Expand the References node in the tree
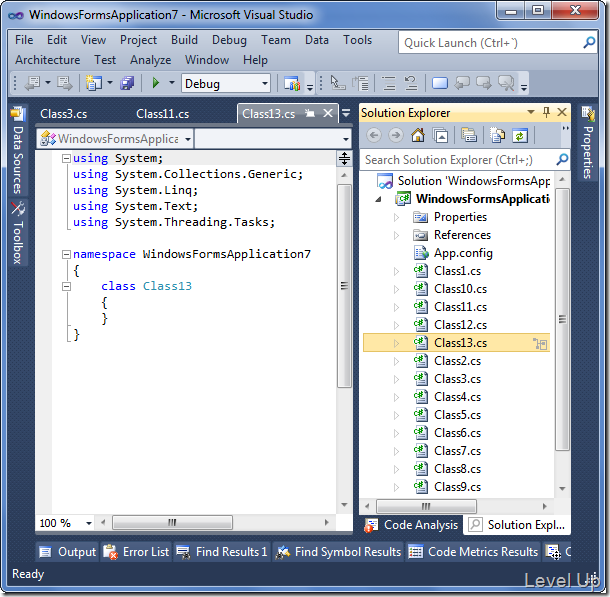 [x=396, y=235]
